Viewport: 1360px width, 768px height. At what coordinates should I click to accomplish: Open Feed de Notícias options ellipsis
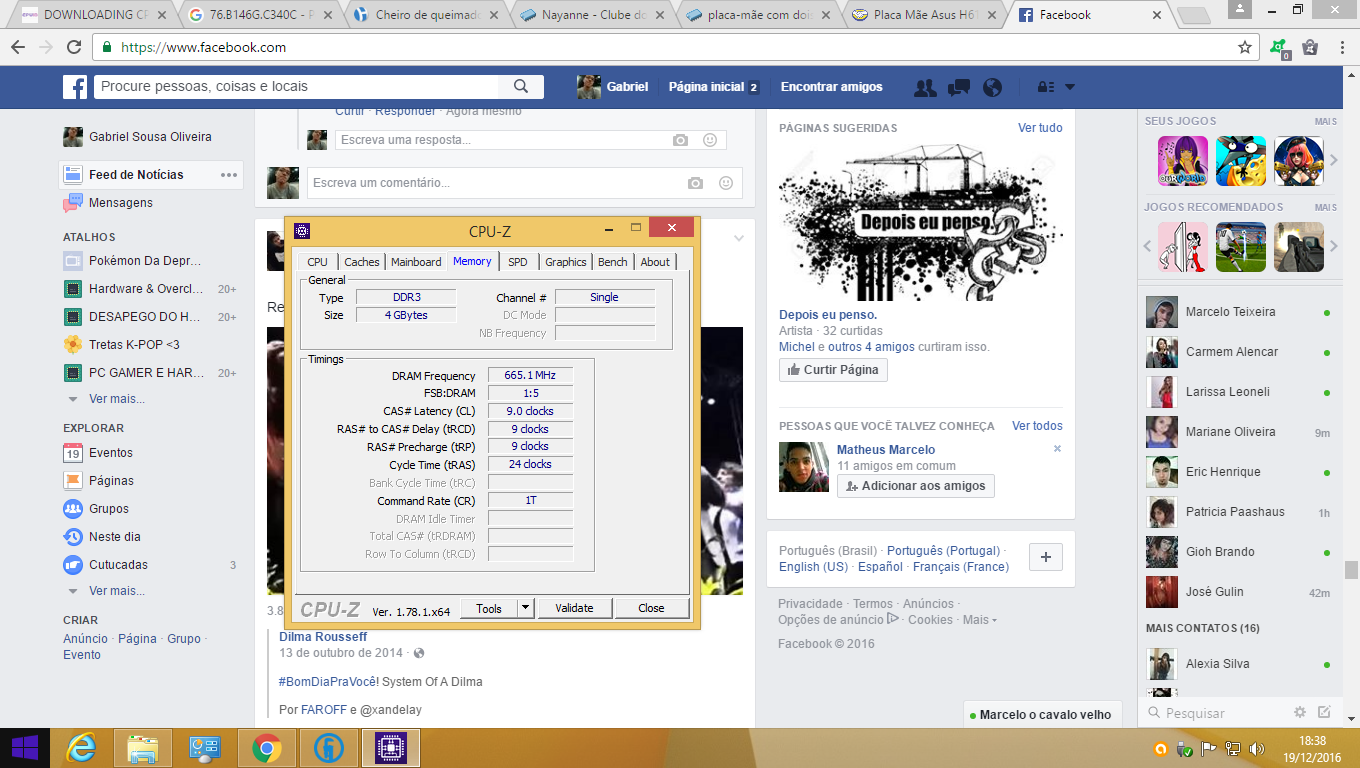(229, 175)
